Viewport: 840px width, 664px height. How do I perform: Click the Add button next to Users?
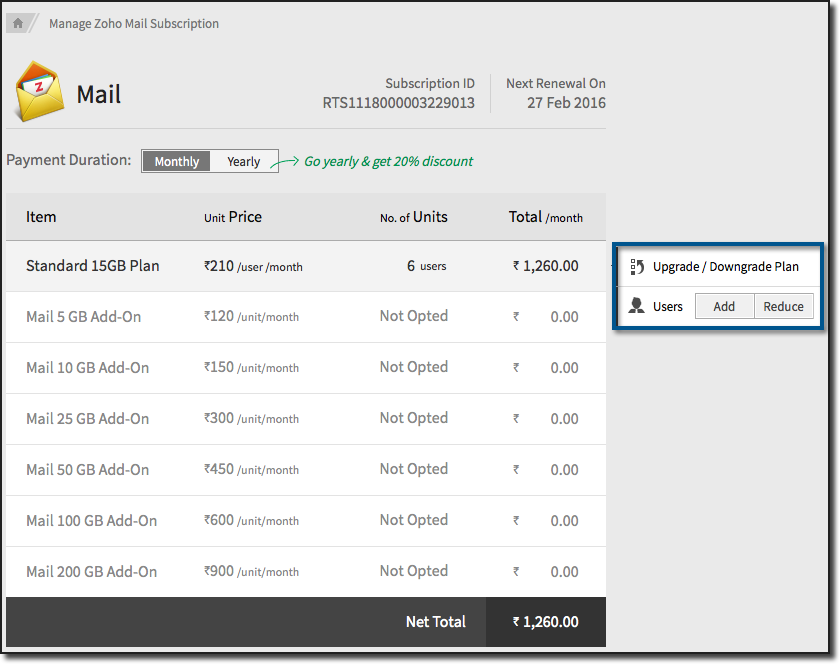pos(723,306)
